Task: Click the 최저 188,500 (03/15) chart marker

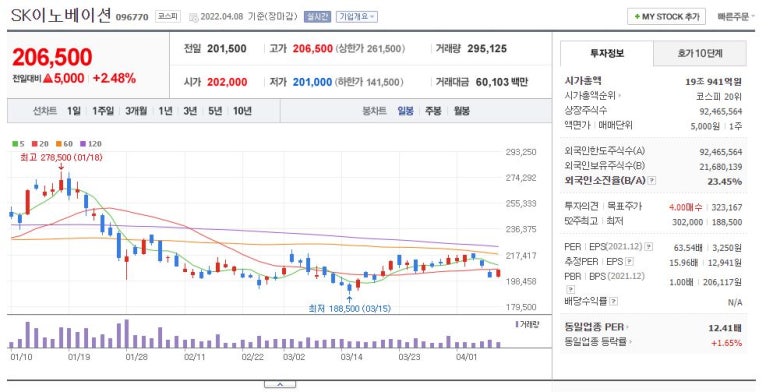Action: (349, 308)
